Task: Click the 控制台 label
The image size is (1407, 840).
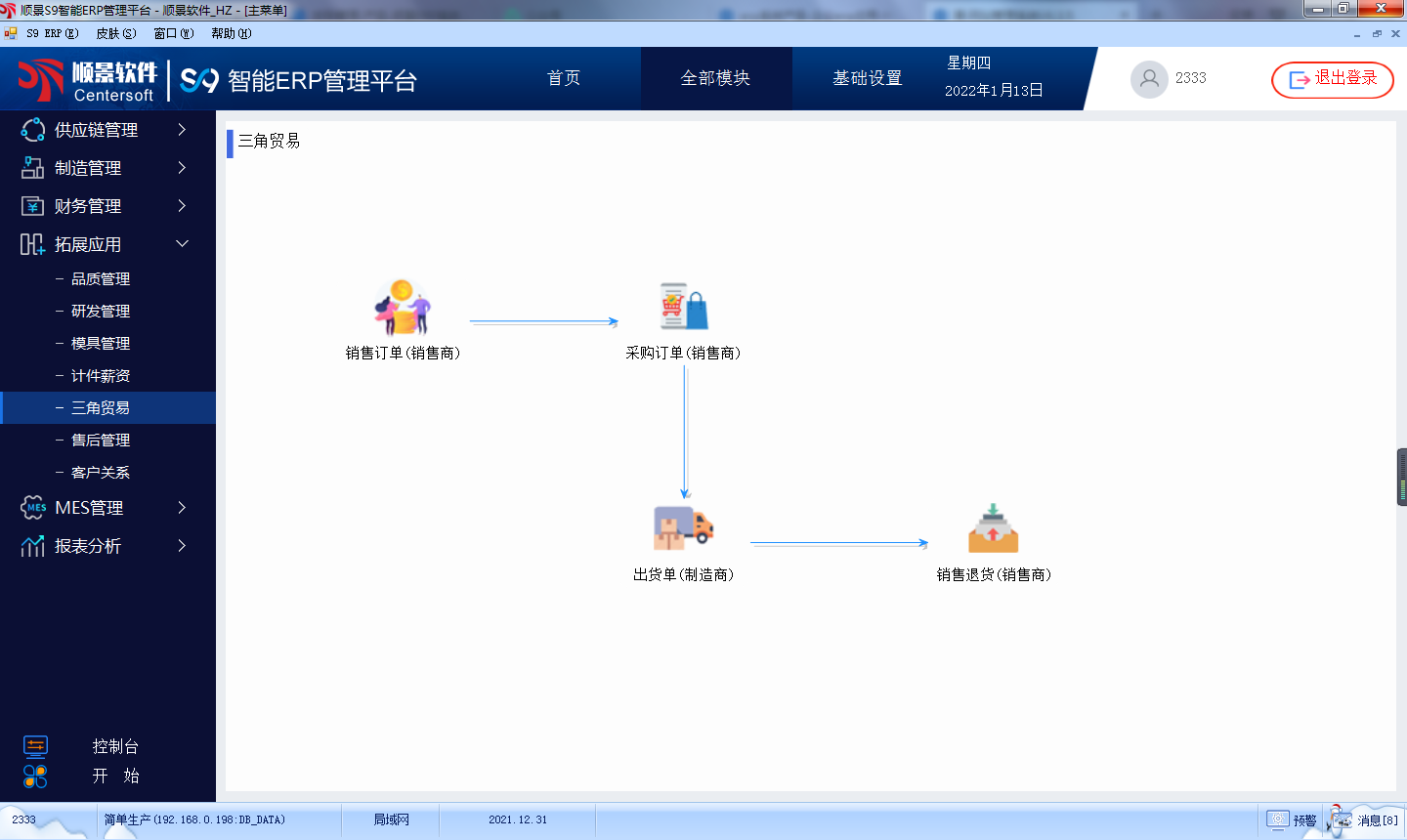Action: coord(115,746)
